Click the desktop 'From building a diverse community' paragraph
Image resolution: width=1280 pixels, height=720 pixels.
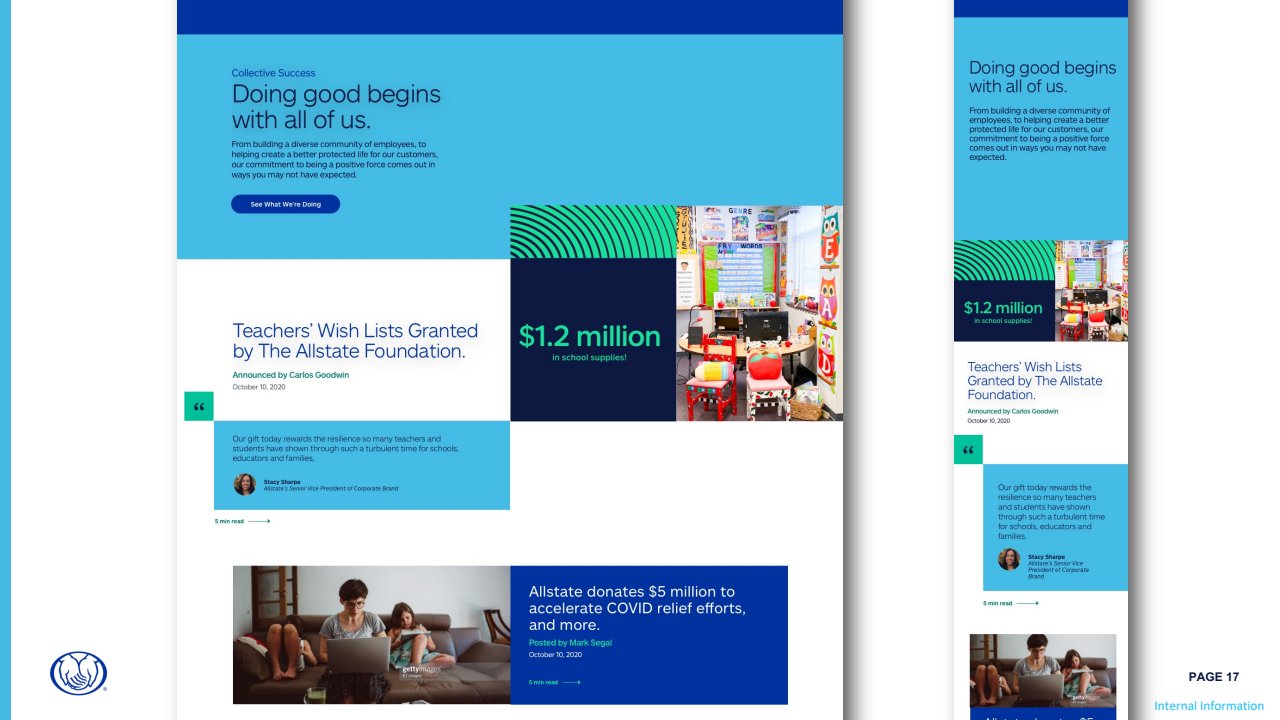[x=334, y=159]
